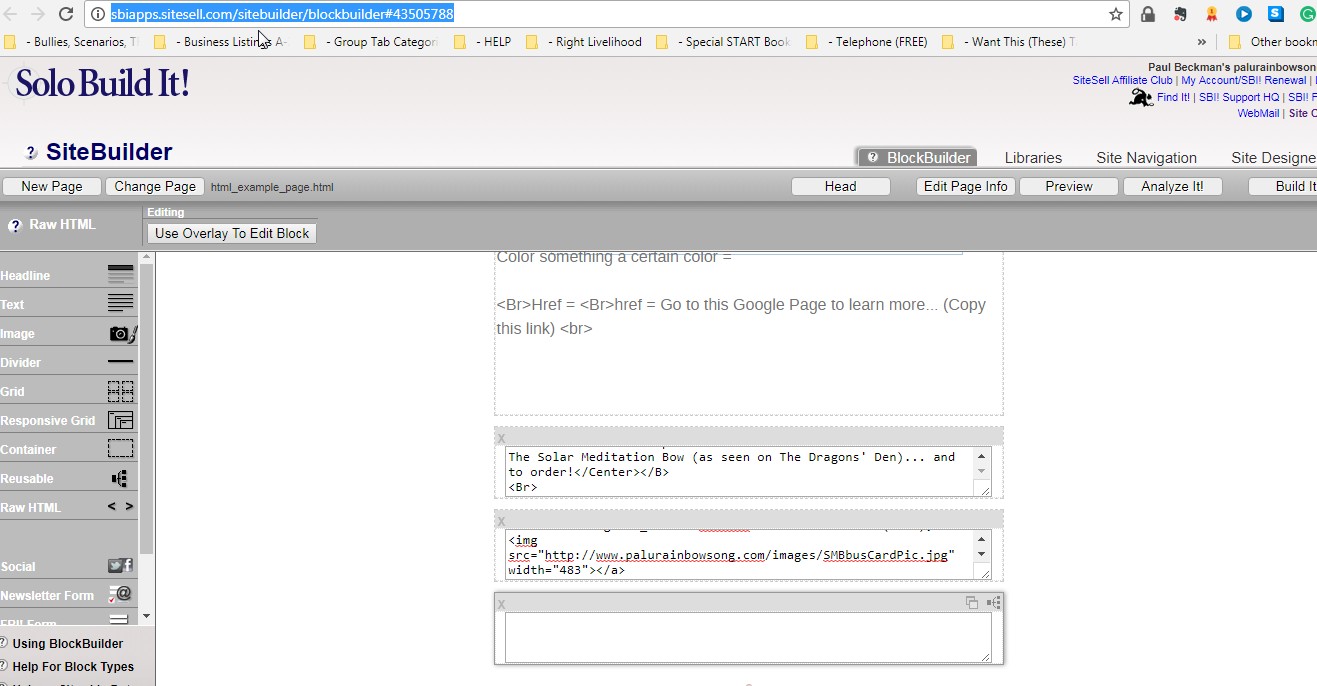Add a Grid block
This screenshot has height=686, width=1317.
tap(68, 391)
